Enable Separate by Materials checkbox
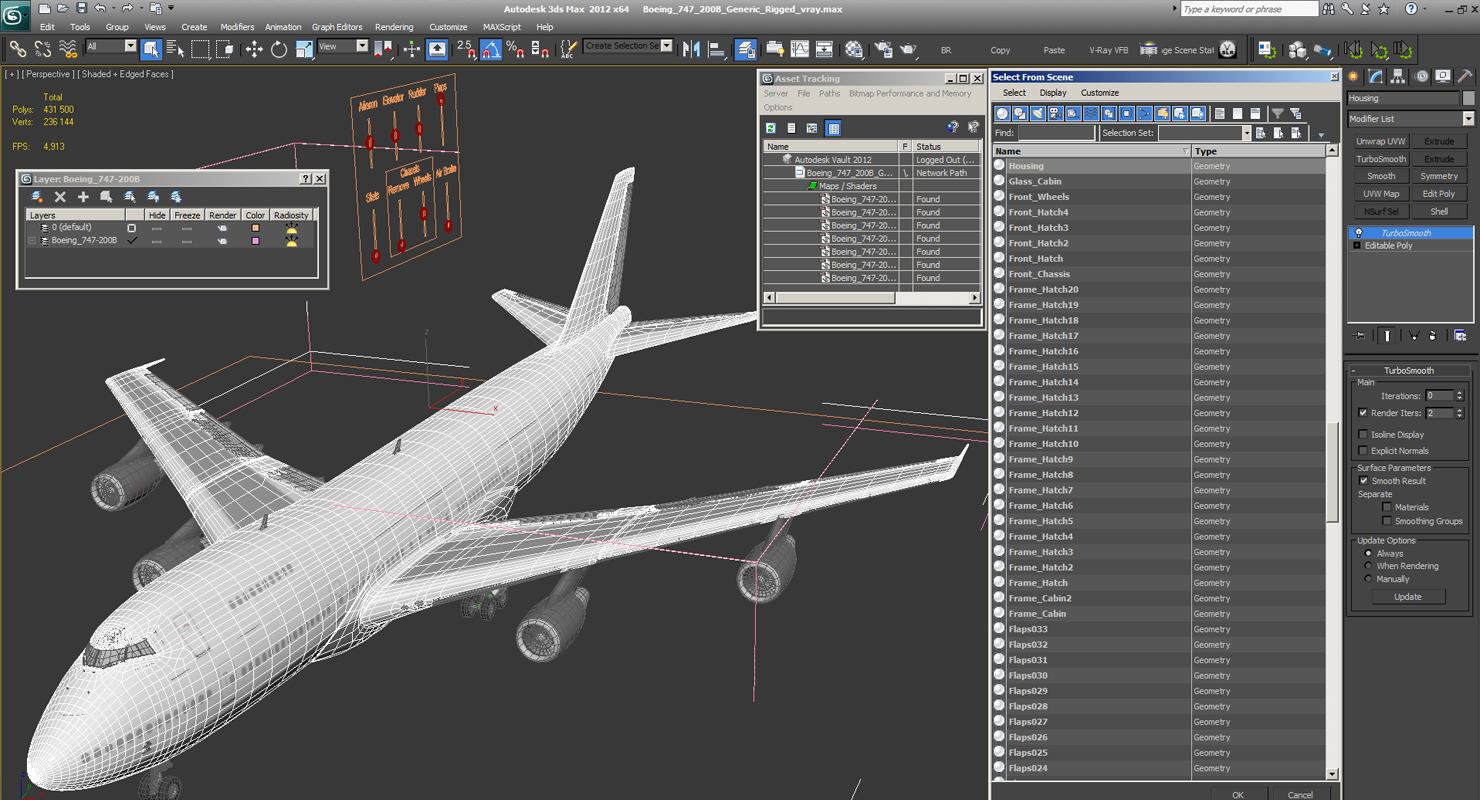 click(1387, 507)
